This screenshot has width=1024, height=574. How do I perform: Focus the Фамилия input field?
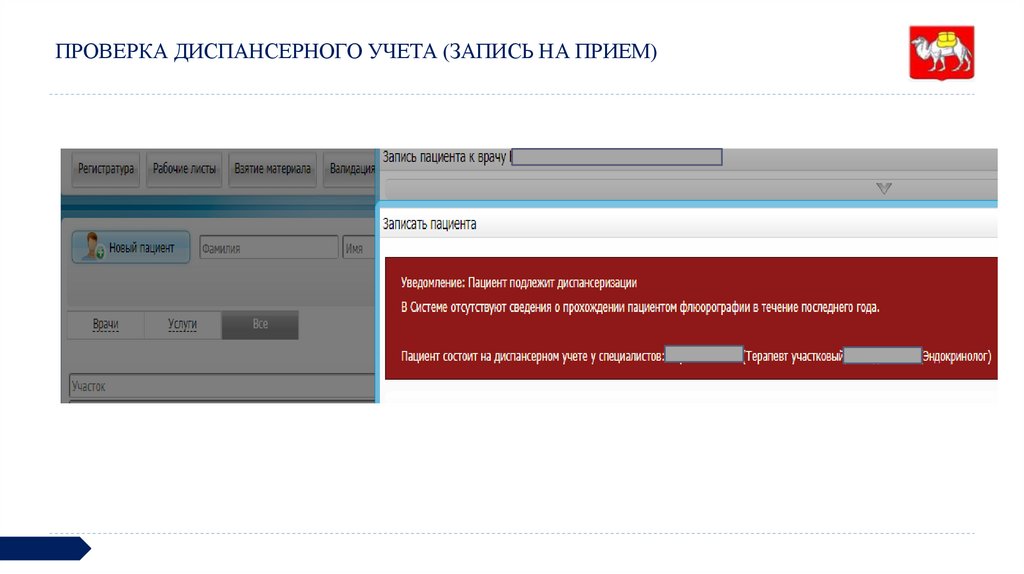coord(268,248)
